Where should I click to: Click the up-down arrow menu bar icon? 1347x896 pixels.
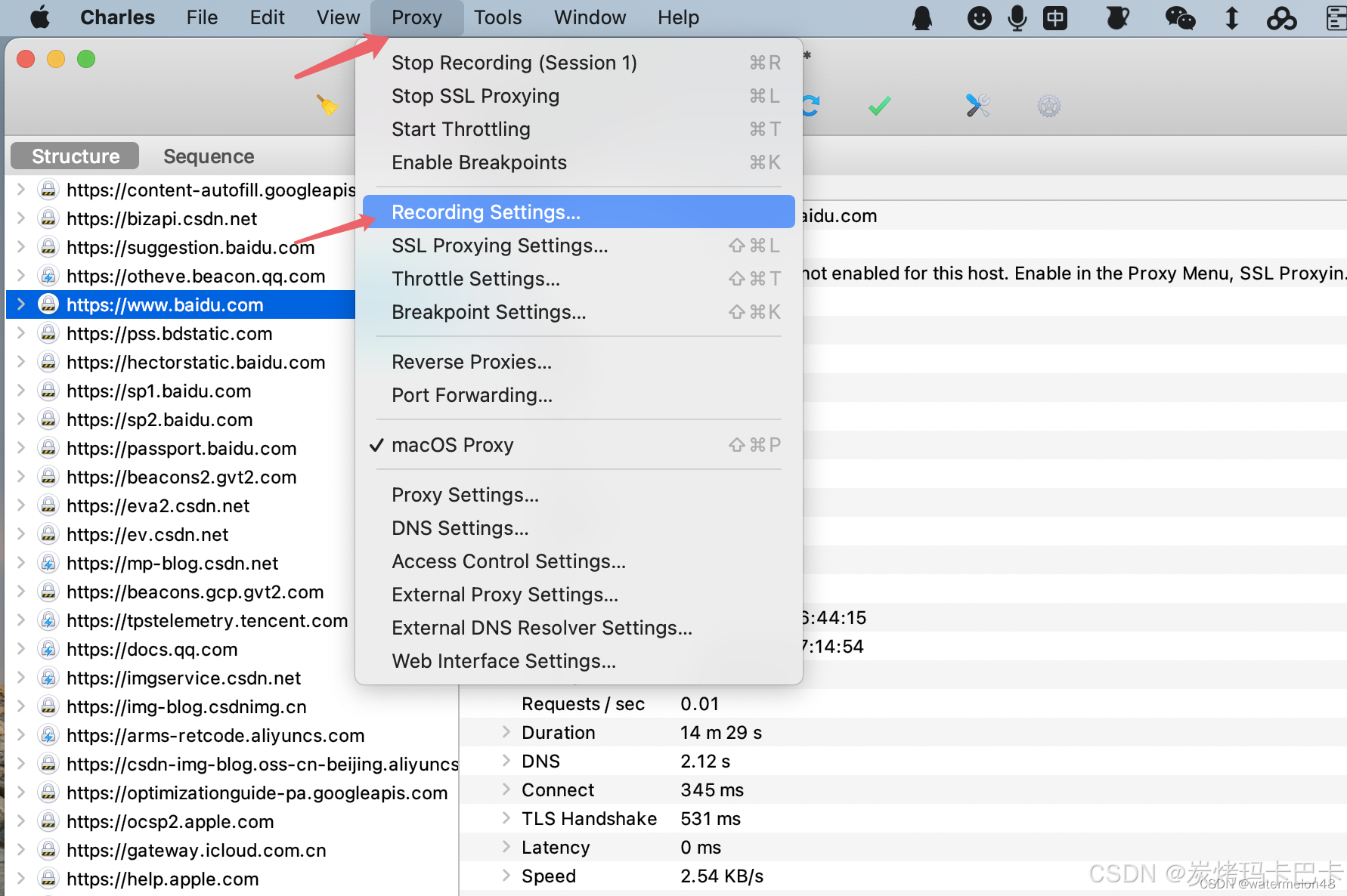[1231, 17]
